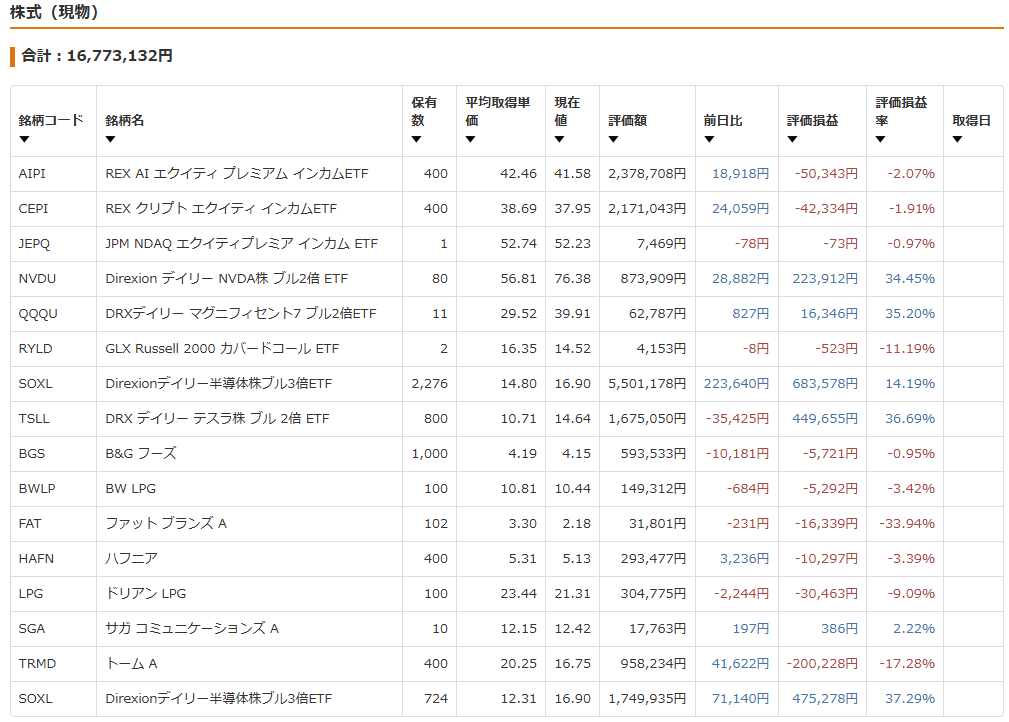
Task: Sort by 取得日 column arrow
Action: pyautogui.click(x=957, y=139)
